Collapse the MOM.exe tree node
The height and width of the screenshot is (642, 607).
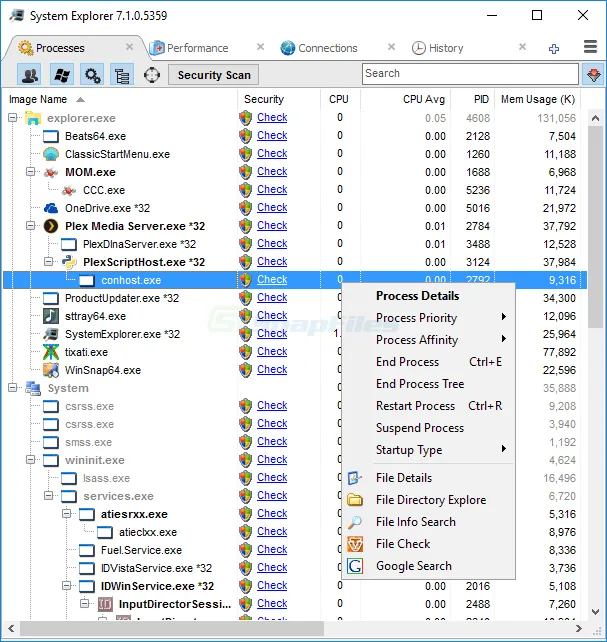pos(31,172)
